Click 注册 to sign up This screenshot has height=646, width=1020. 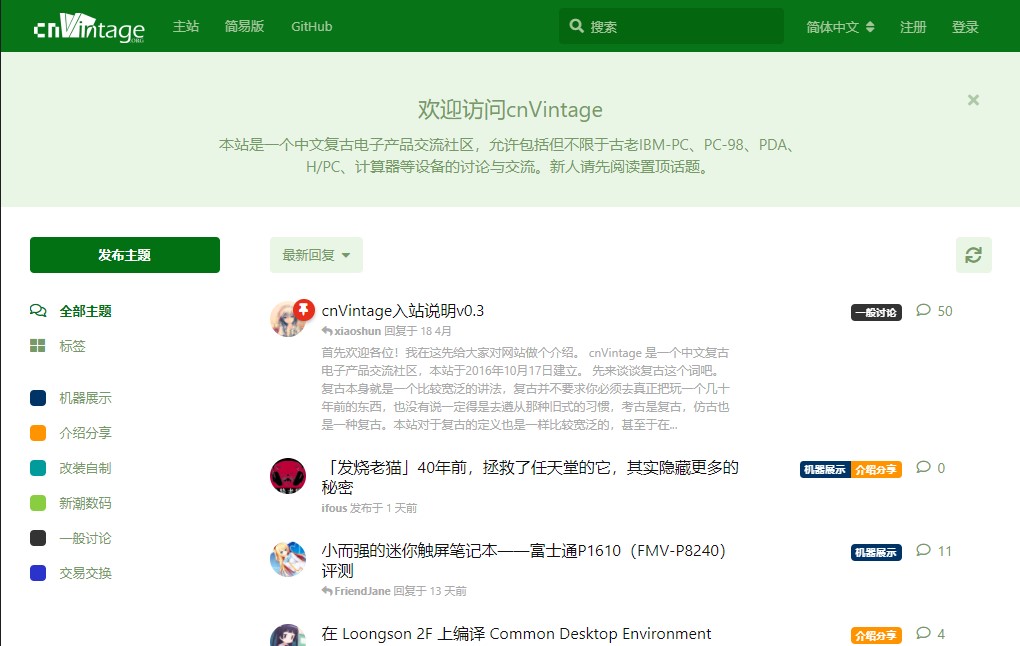pos(913,27)
